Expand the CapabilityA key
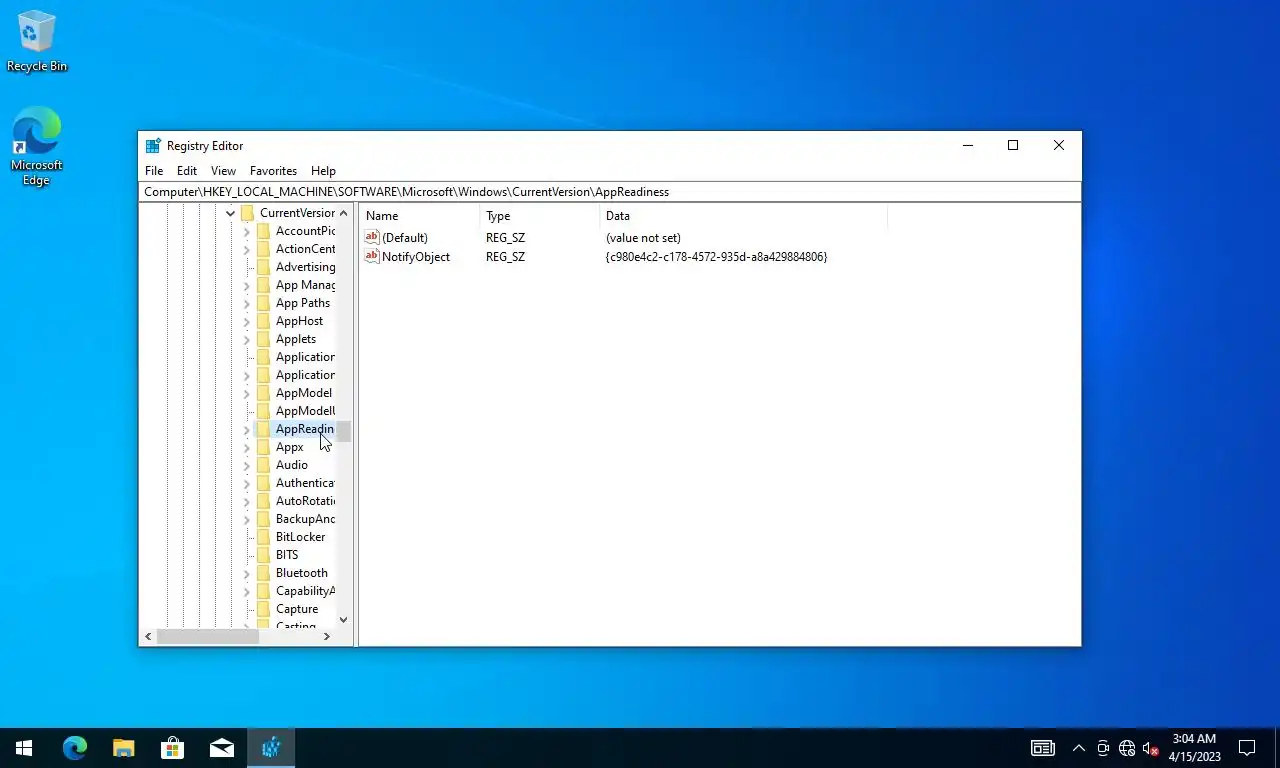 tap(247, 591)
